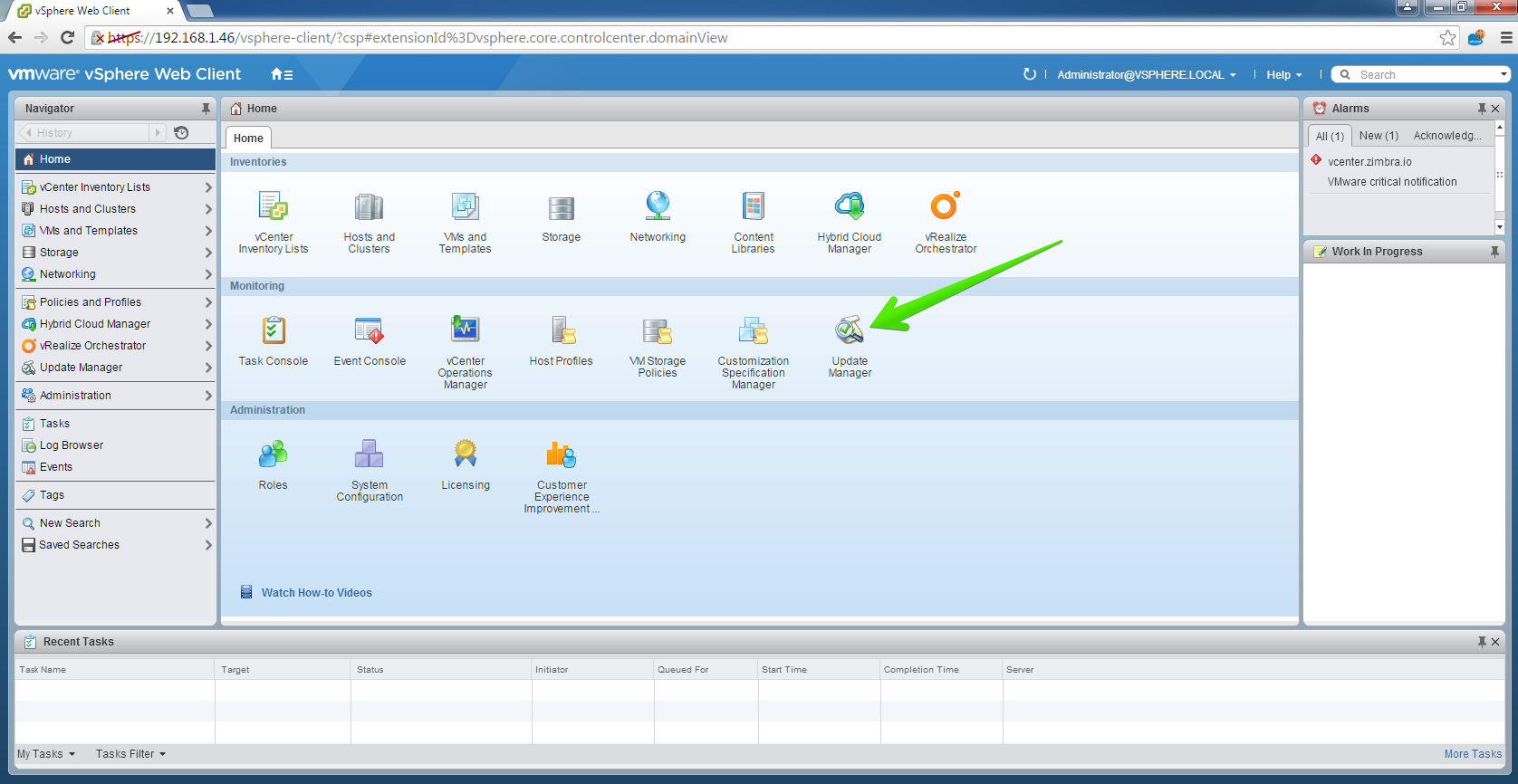Switch to the All (1) alarms tab

[x=1330, y=136]
